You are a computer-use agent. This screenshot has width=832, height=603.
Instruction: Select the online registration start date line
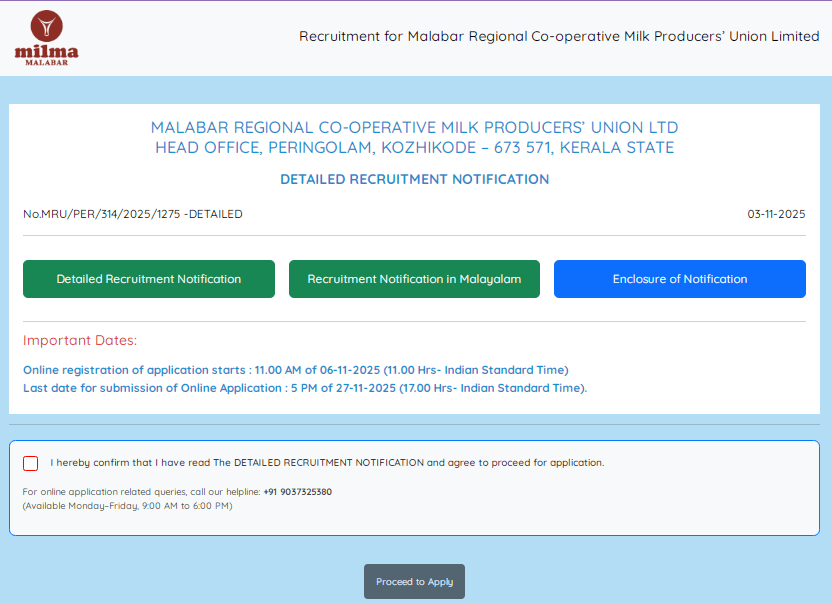pos(295,369)
